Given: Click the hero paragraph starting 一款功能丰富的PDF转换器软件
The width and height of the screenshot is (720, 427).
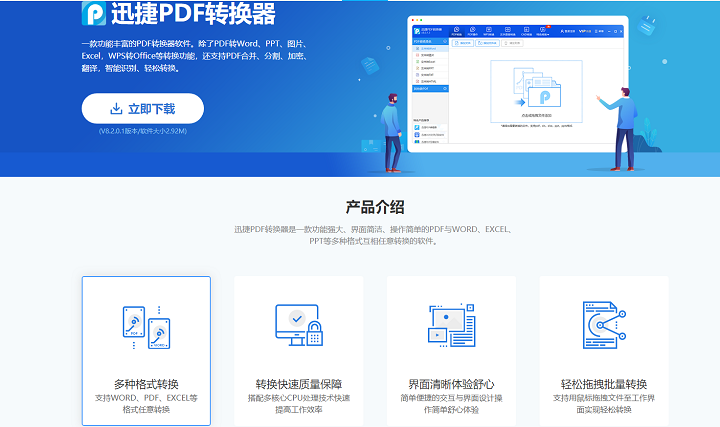Looking at the screenshot, I should tap(195, 56).
